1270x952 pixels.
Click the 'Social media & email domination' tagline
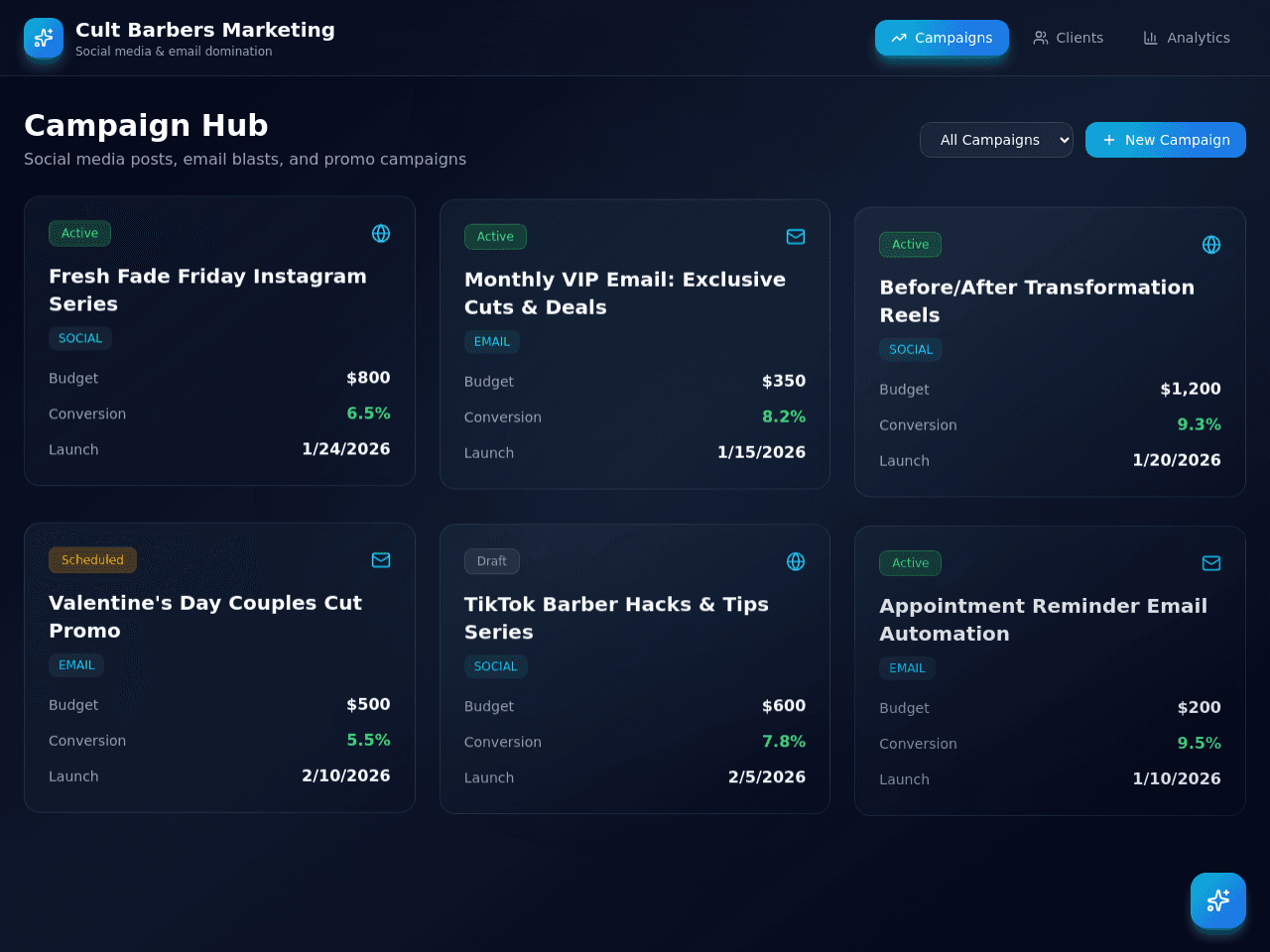174,52
